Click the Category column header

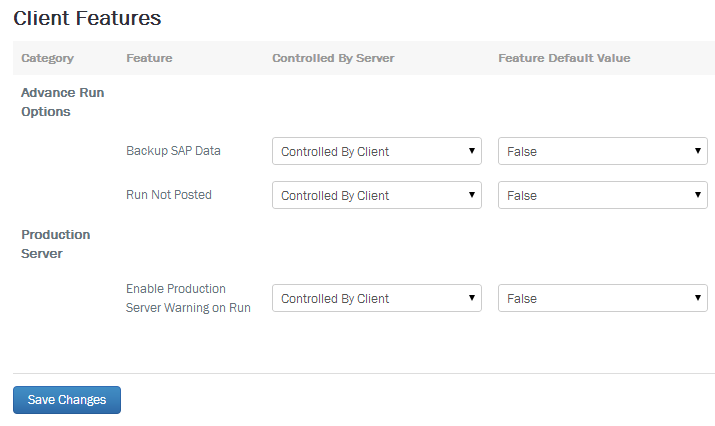47,58
